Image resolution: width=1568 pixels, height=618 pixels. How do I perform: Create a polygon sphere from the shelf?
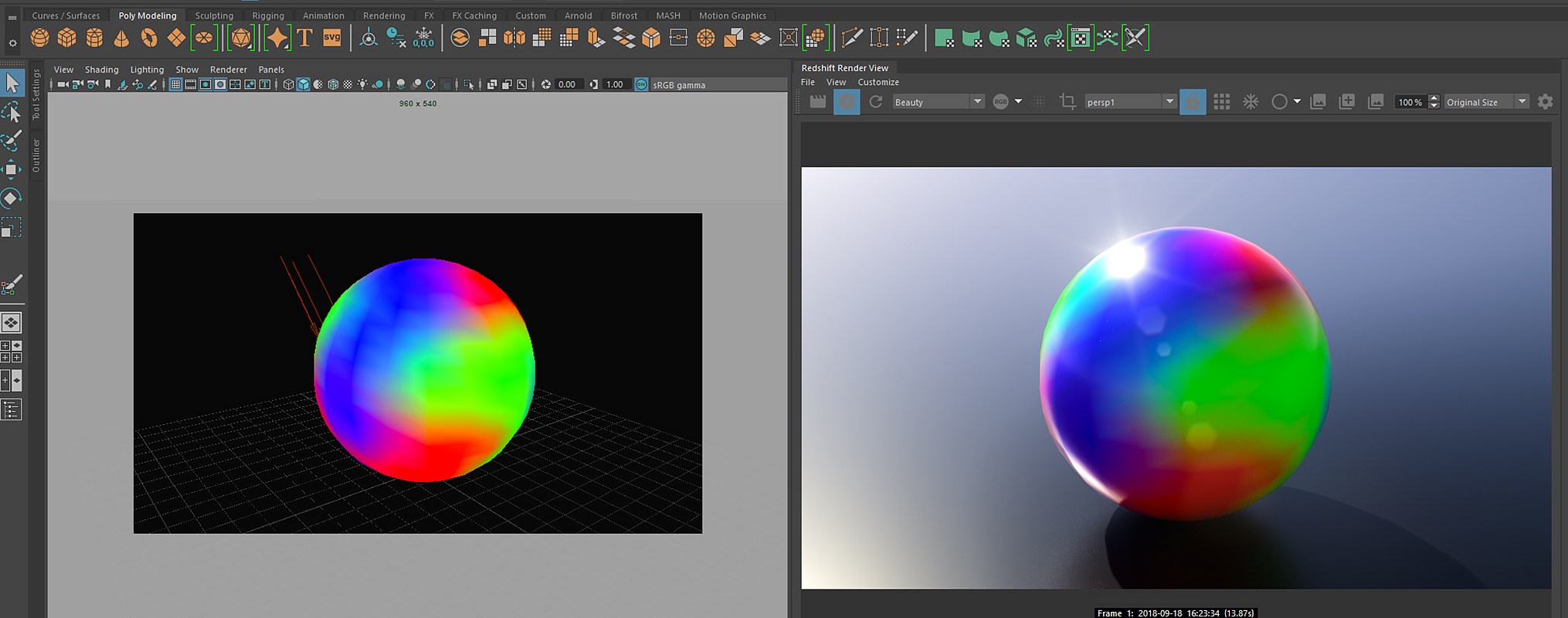pos(40,38)
